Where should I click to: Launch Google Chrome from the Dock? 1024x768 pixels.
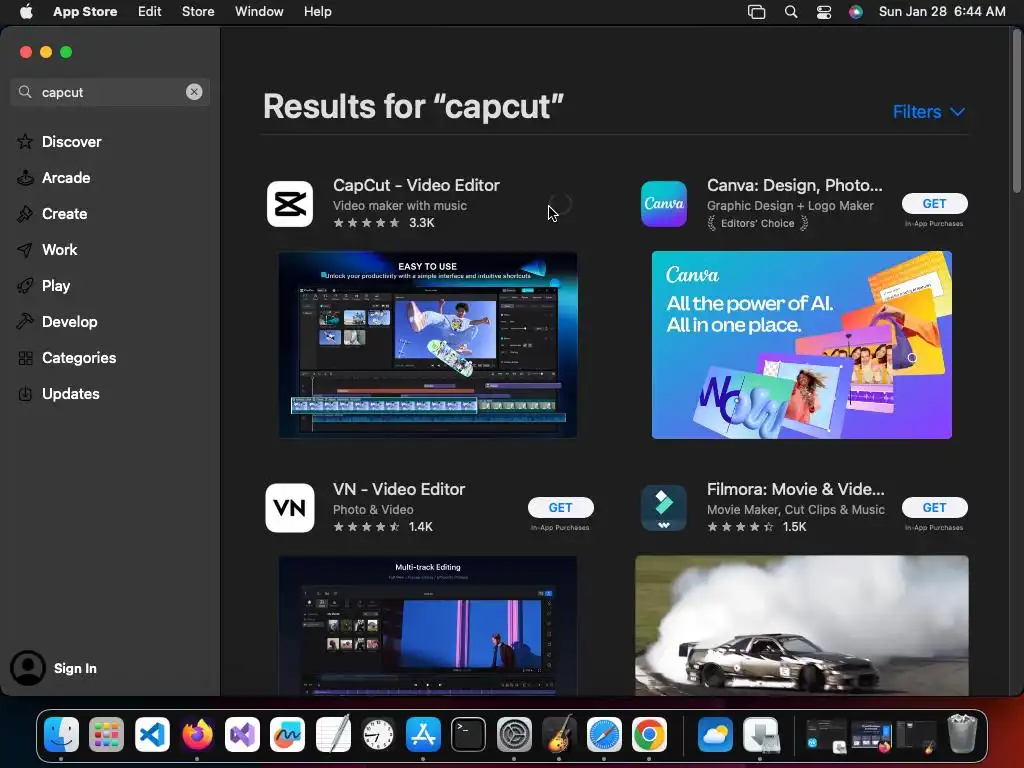pyautogui.click(x=649, y=734)
